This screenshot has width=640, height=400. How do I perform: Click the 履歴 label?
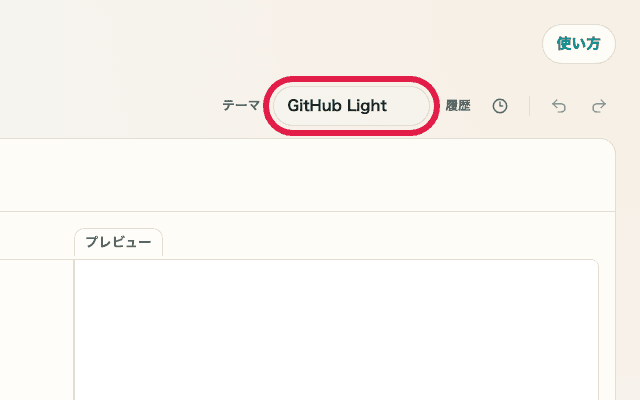[458, 106]
